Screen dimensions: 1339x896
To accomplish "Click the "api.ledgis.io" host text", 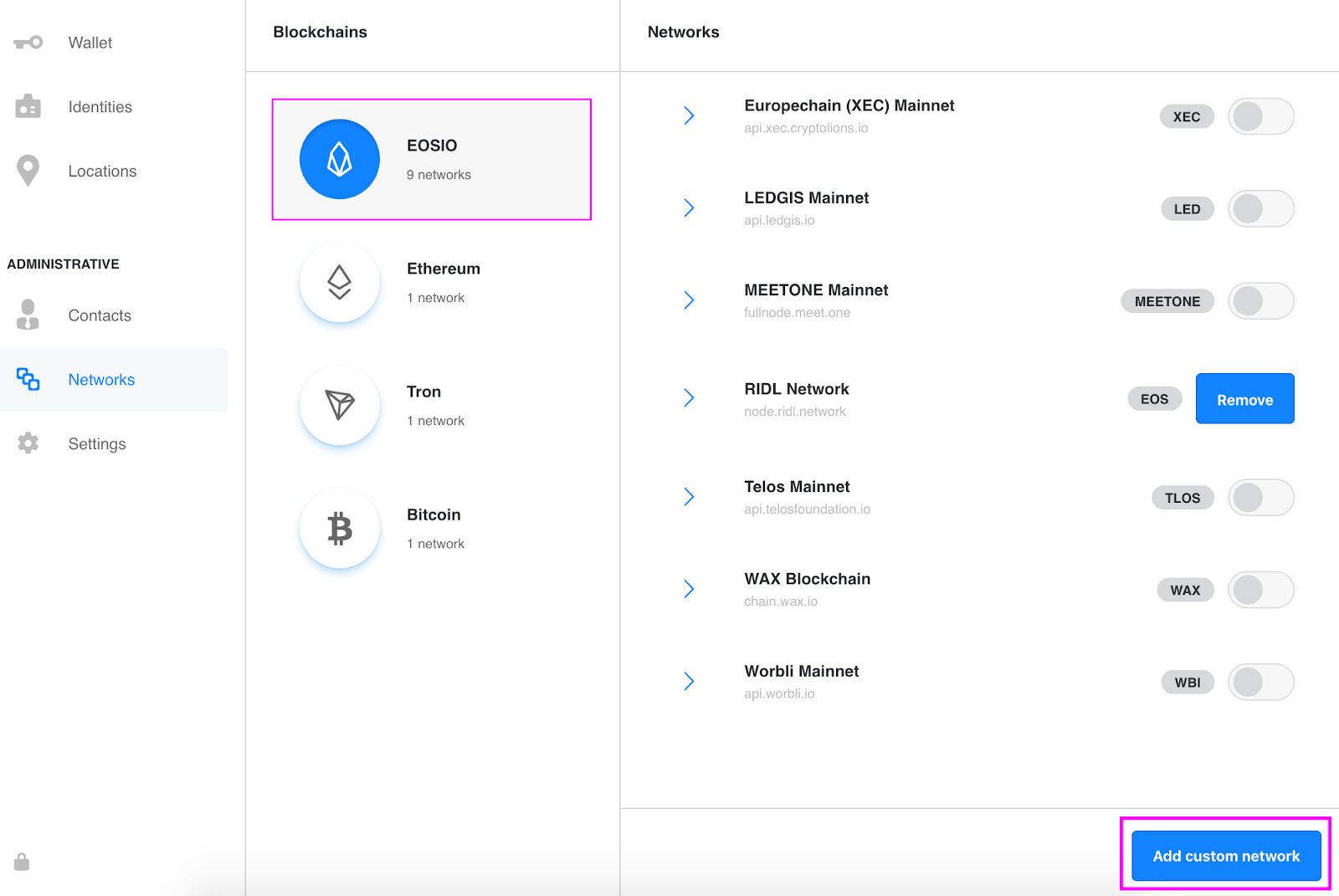I will [x=779, y=220].
